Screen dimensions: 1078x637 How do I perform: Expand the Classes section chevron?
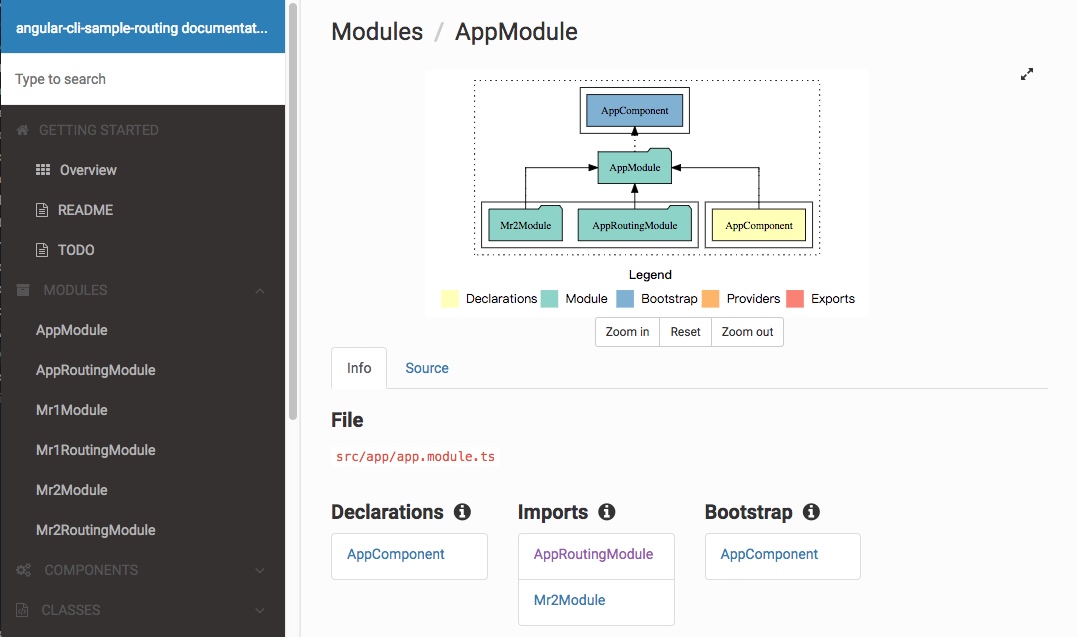[x=260, y=610]
